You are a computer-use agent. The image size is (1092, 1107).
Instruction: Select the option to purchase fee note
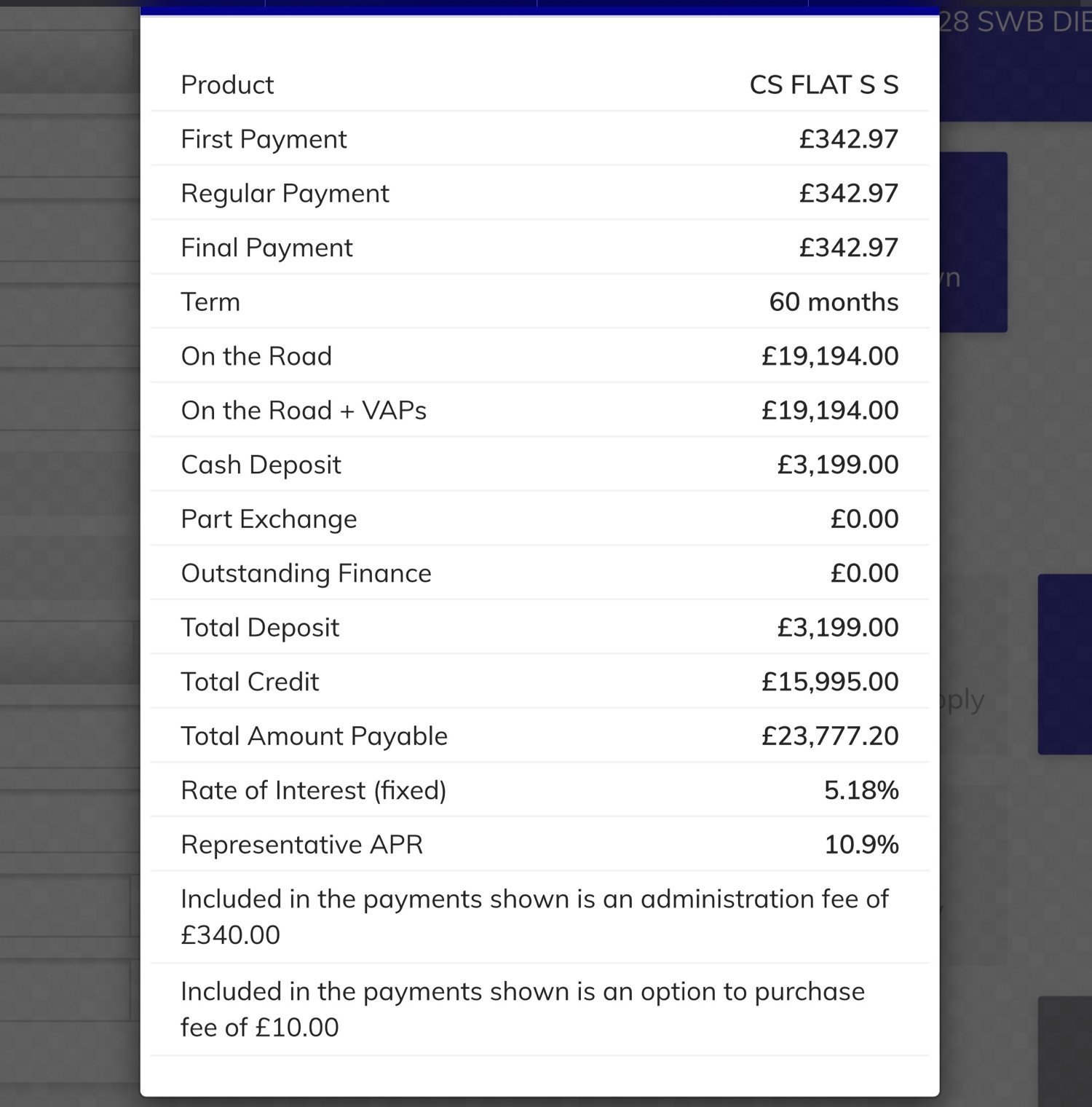523,1009
